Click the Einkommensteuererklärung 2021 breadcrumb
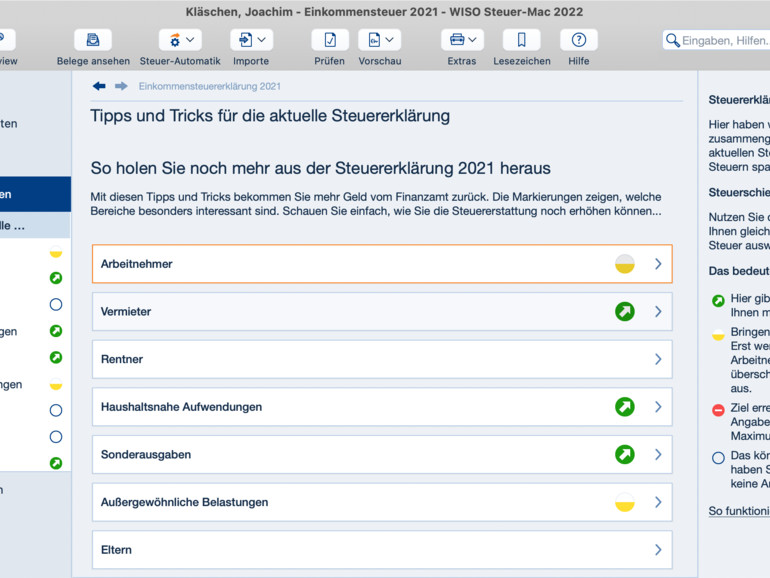The width and height of the screenshot is (770, 578). pos(210,86)
